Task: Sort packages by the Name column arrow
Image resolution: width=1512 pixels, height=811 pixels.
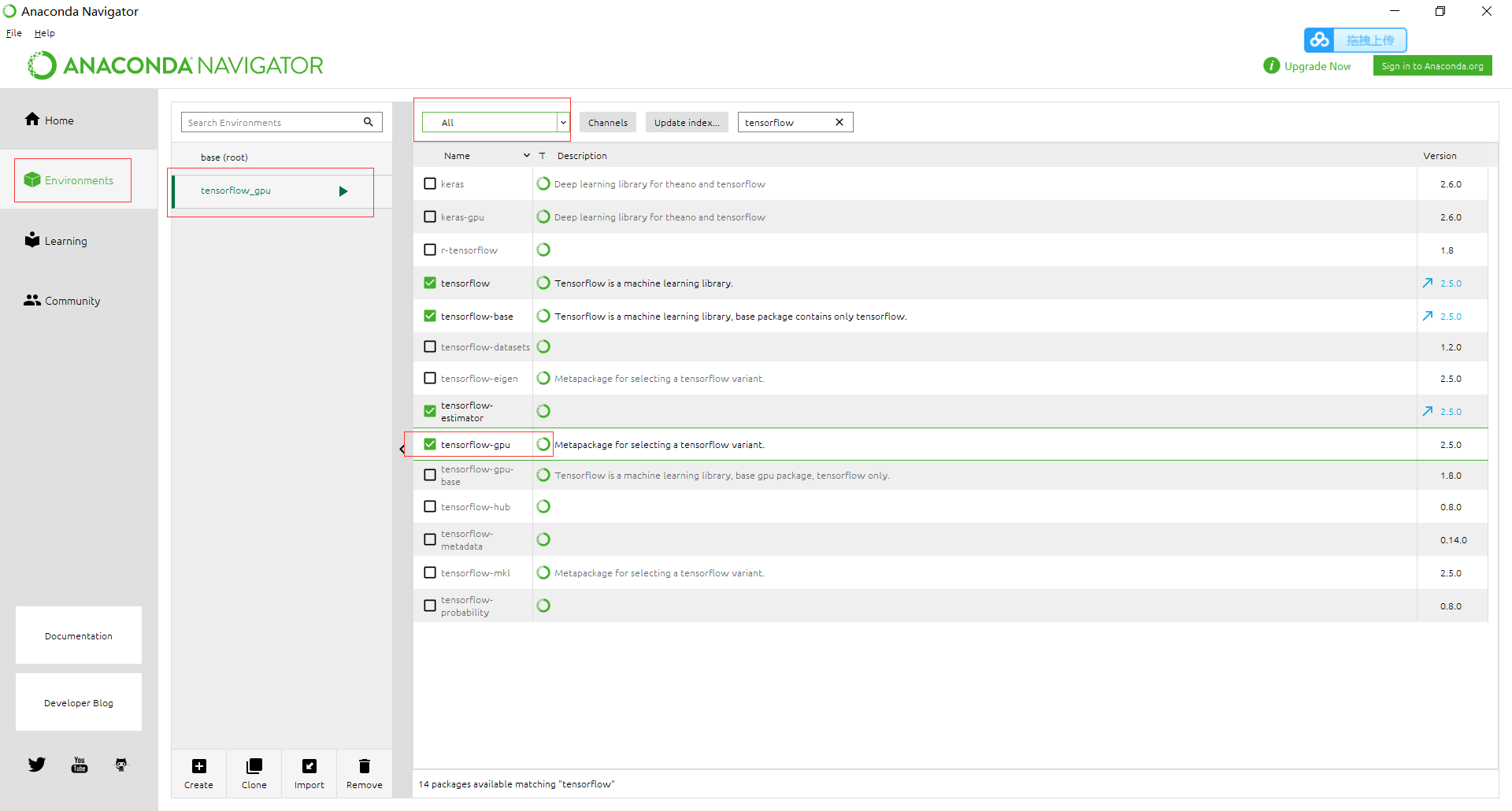Action: (x=527, y=156)
